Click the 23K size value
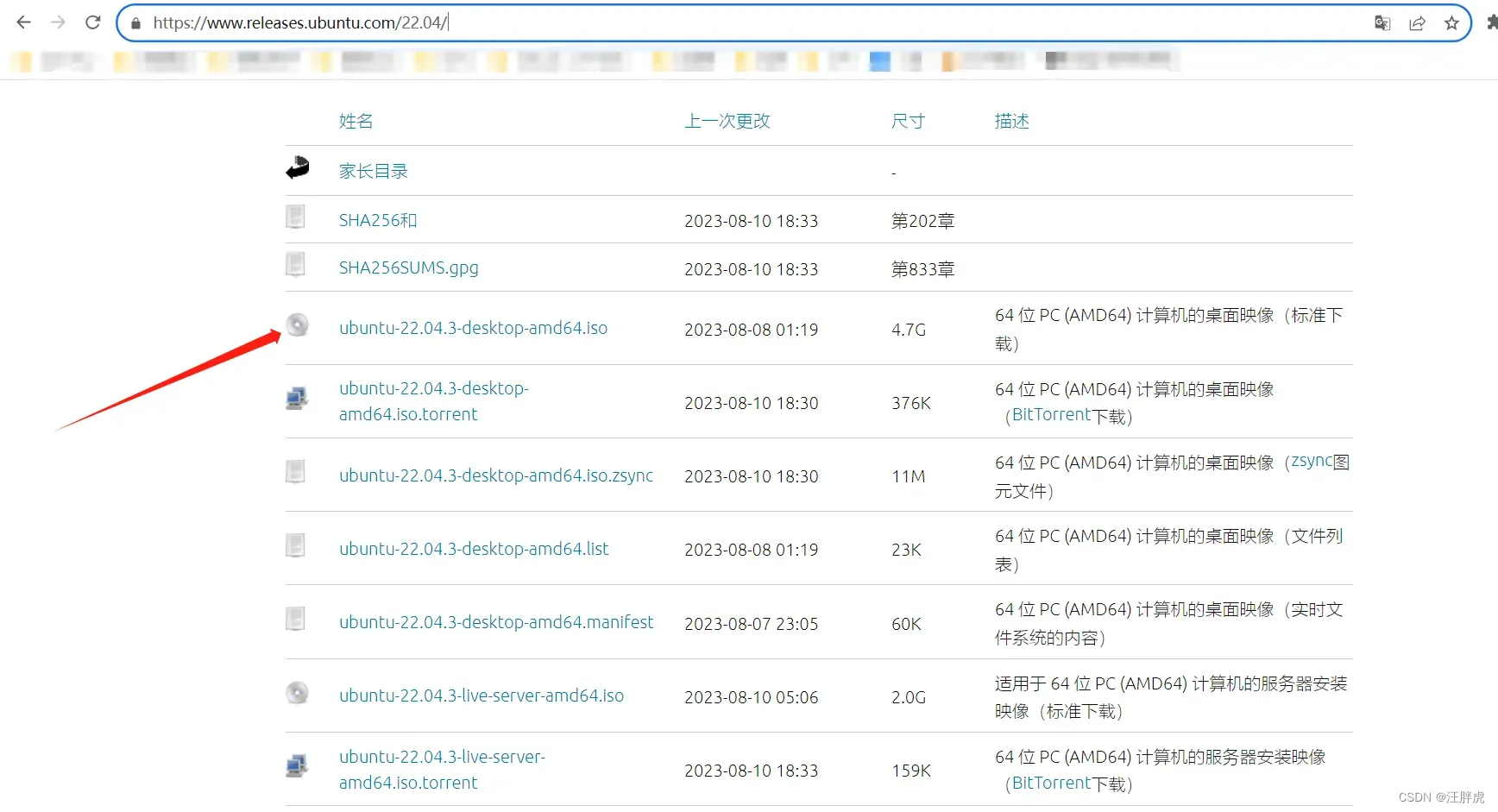 pos(906,550)
